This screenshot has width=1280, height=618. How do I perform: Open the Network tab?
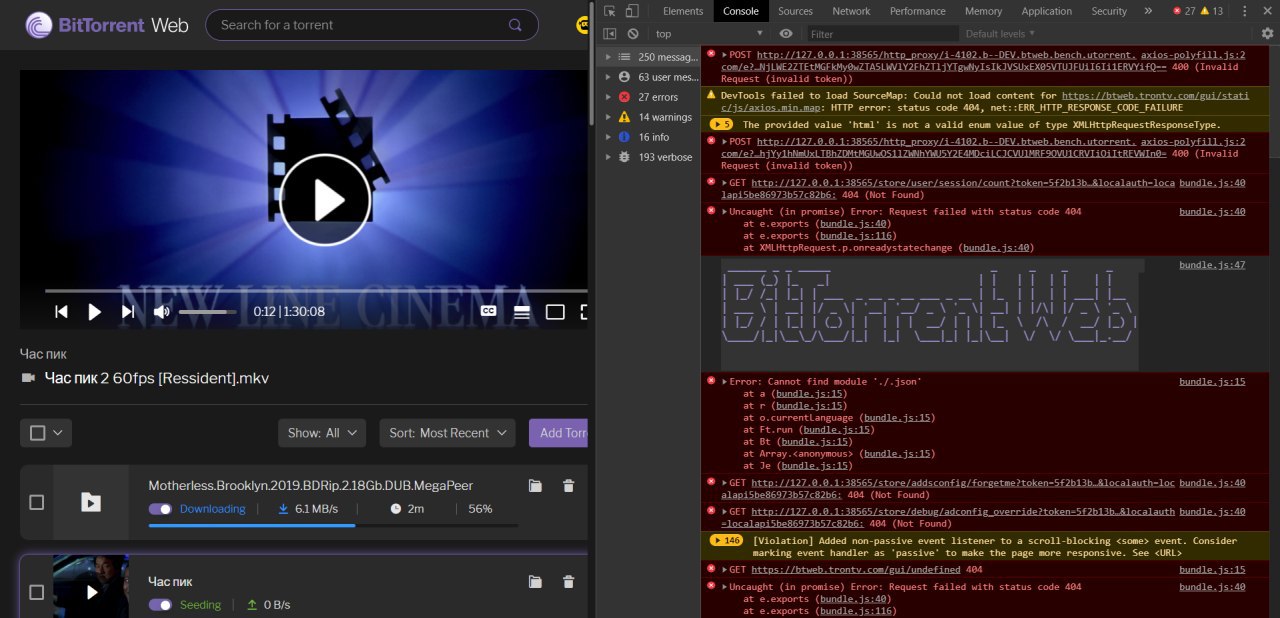pos(851,11)
